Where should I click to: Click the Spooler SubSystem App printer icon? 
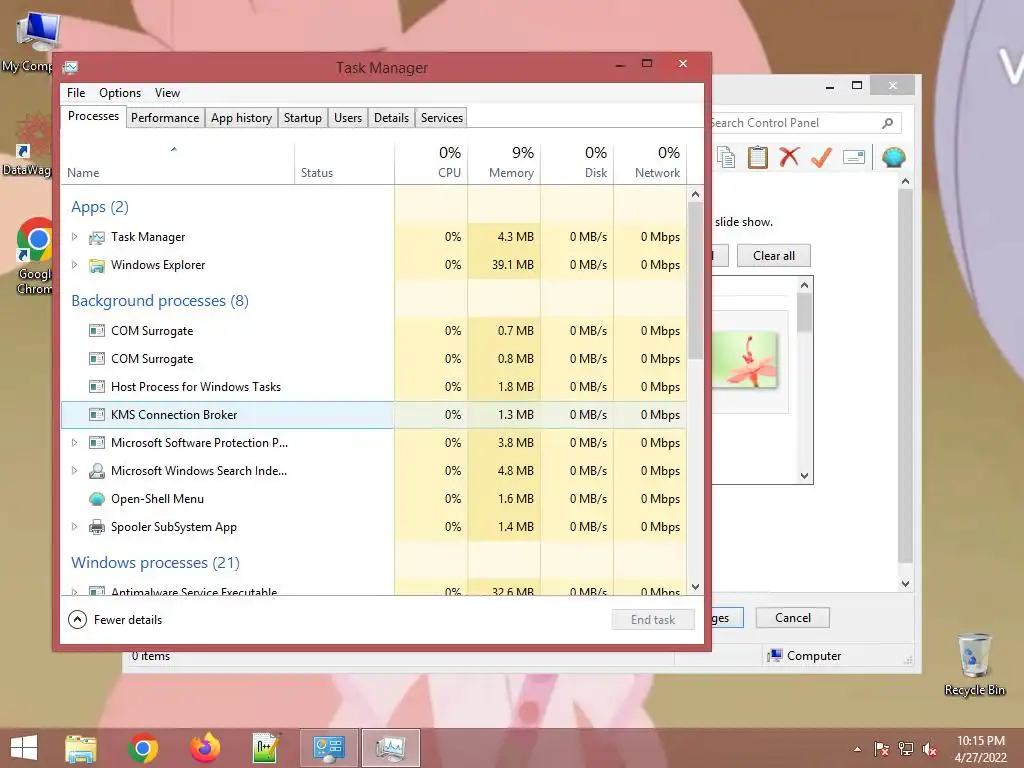coord(97,527)
